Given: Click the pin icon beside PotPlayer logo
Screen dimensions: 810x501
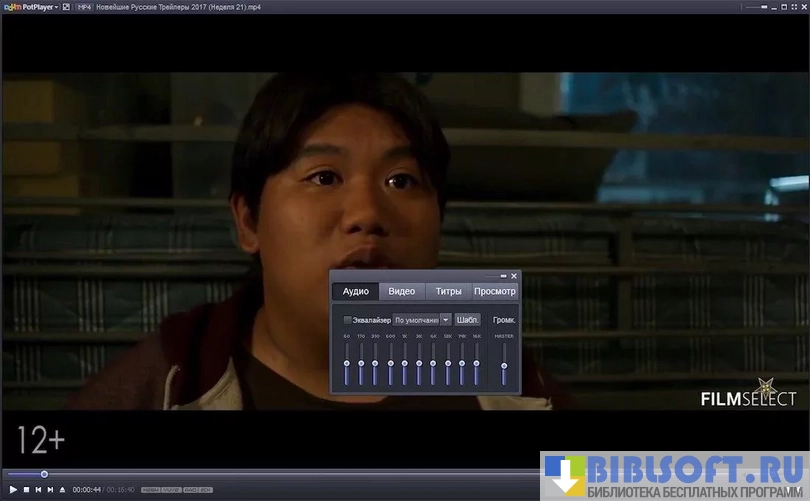Looking at the screenshot, I should pos(66,7).
